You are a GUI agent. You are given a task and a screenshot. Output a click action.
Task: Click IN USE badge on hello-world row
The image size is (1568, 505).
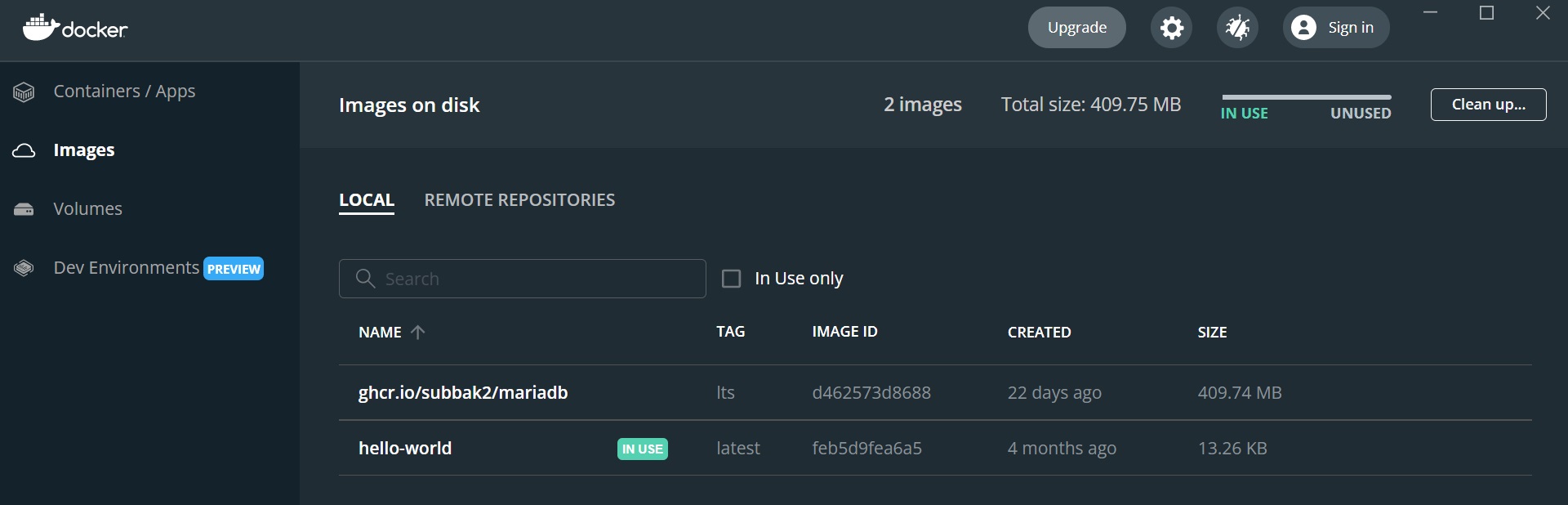point(643,449)
